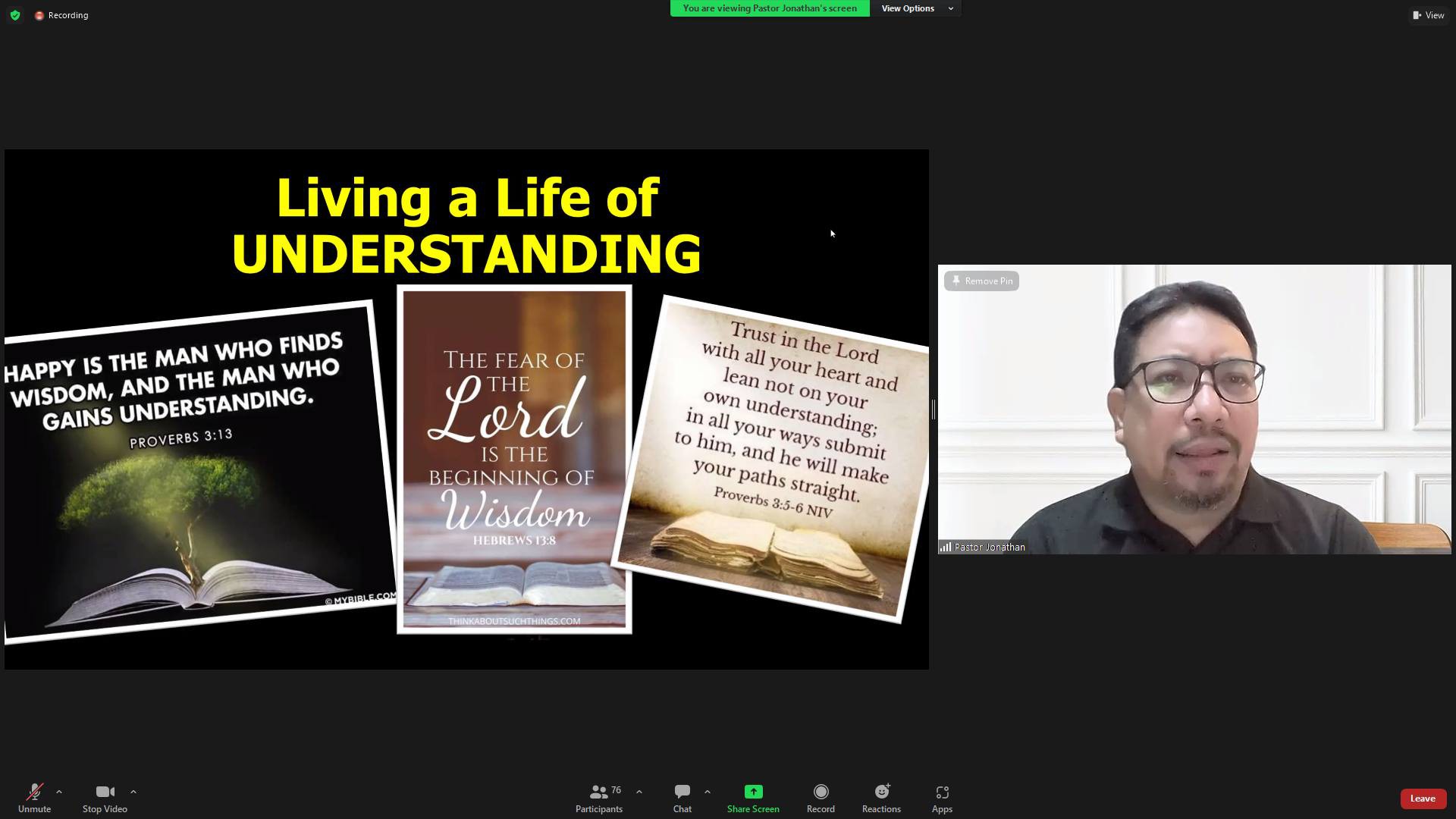
Task: Open the Reactions menu
Action: [x=881, y=799]
